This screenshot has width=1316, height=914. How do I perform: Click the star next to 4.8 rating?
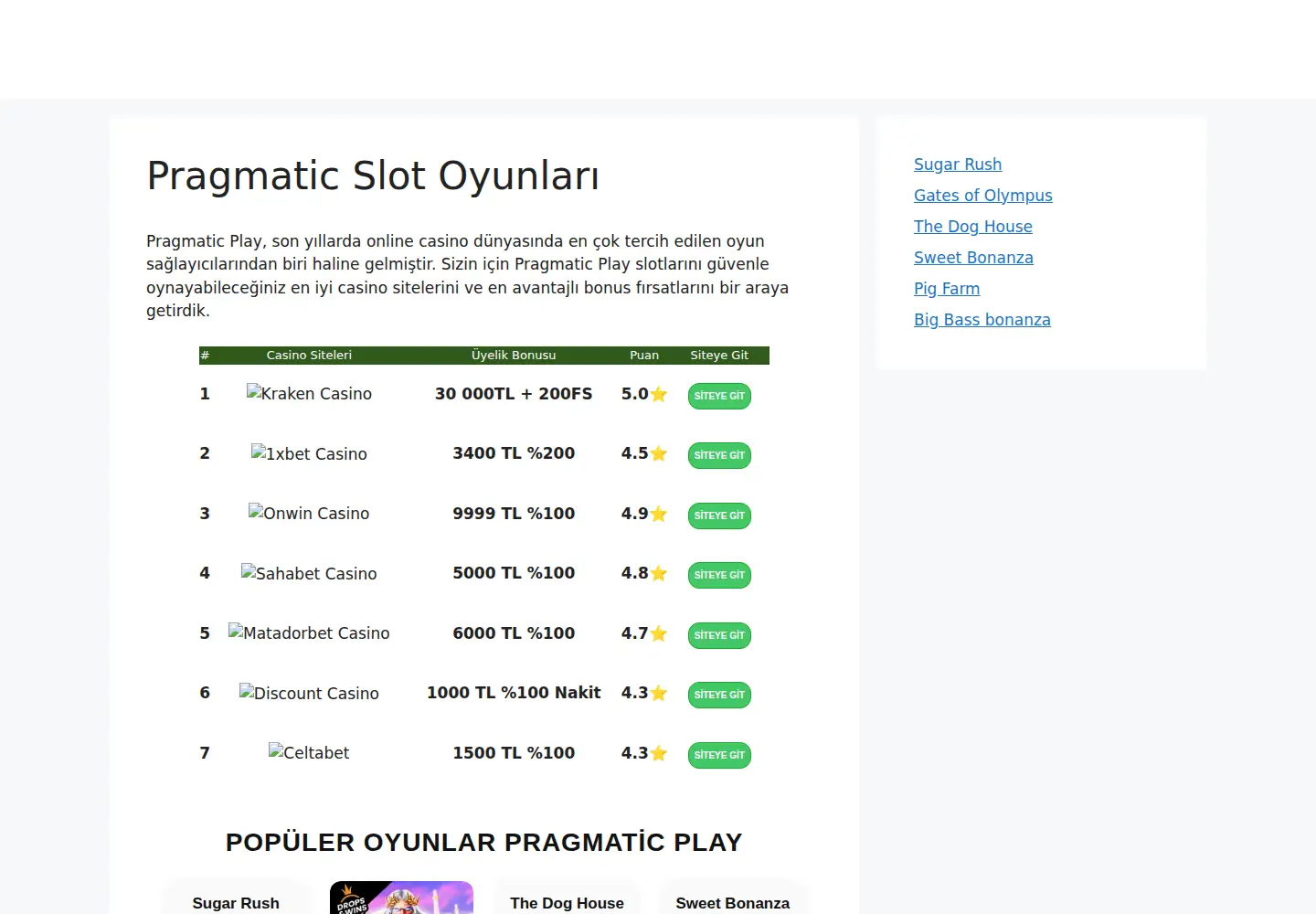[659, 574]
